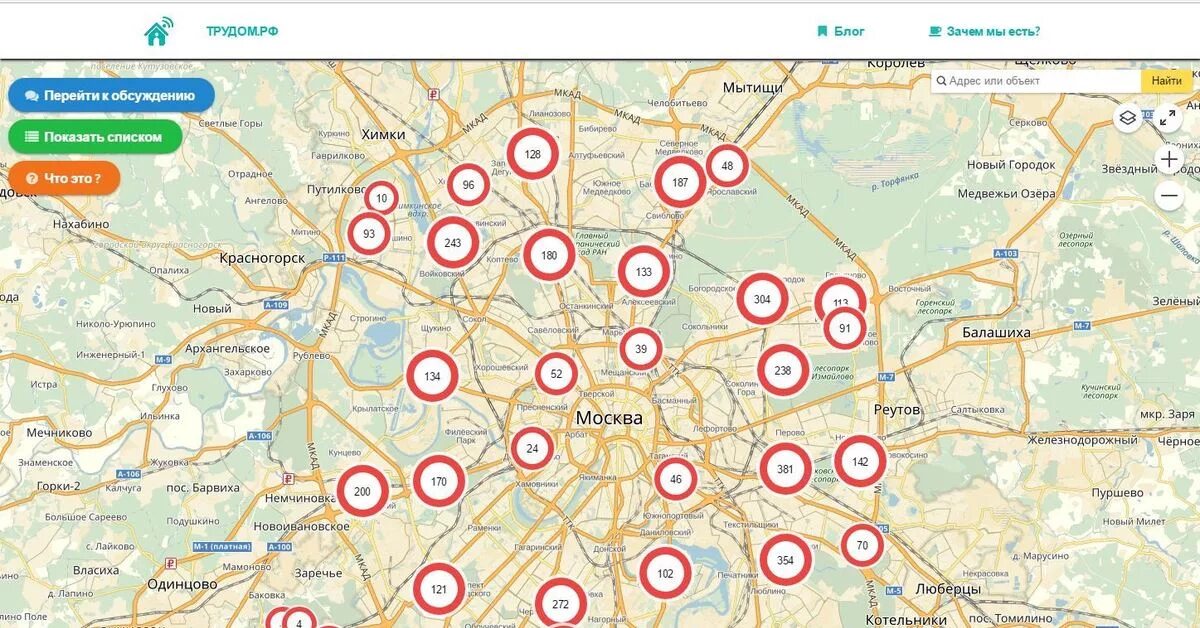Screen dimensions: 1200x628
Task: Click the Перейти к обсуждению button
Action: click(x=111, y=96)
